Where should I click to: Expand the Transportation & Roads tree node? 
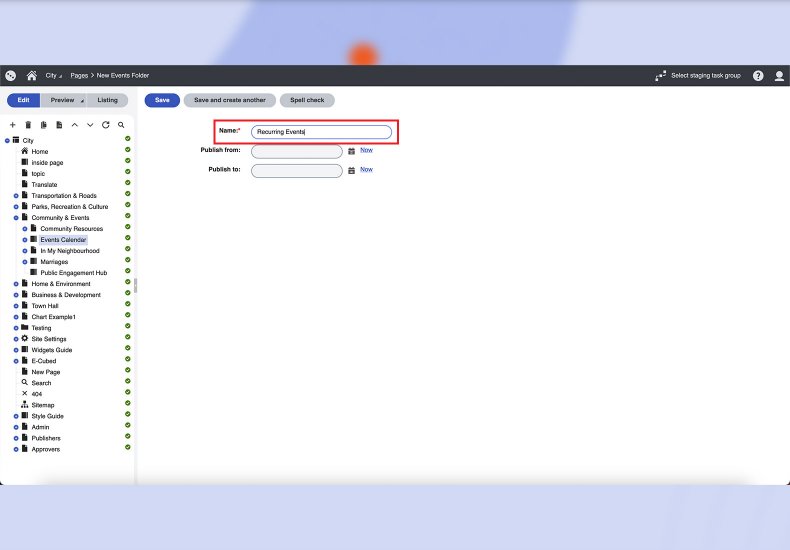16,196
